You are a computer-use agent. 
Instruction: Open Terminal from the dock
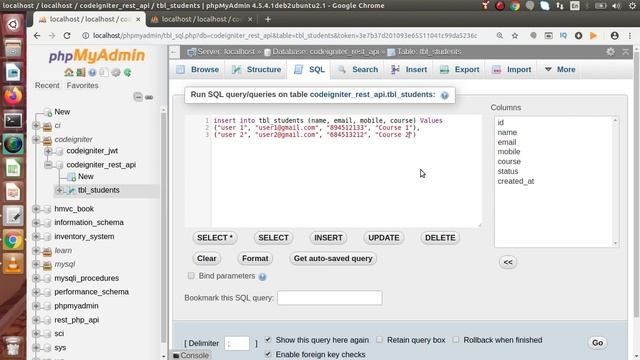click(x=13, y=120)
